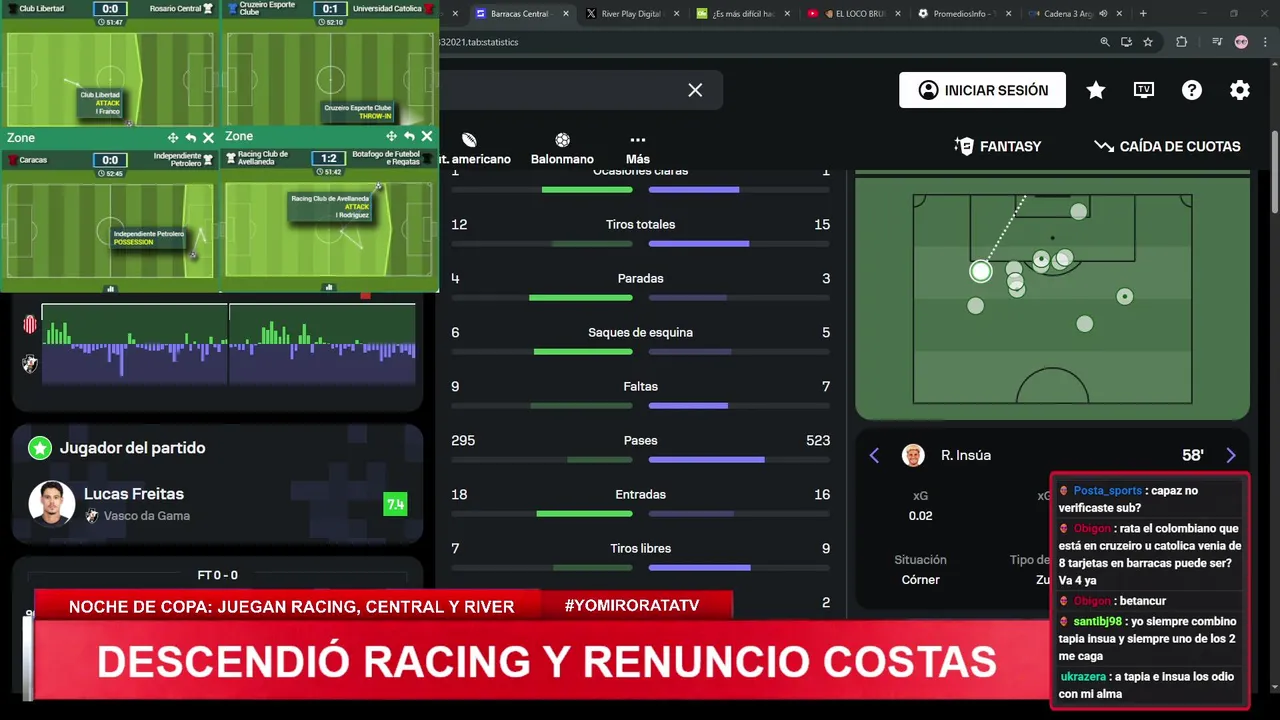Click the Club Libertad 0:0 score box

click(x=110, y=8)
